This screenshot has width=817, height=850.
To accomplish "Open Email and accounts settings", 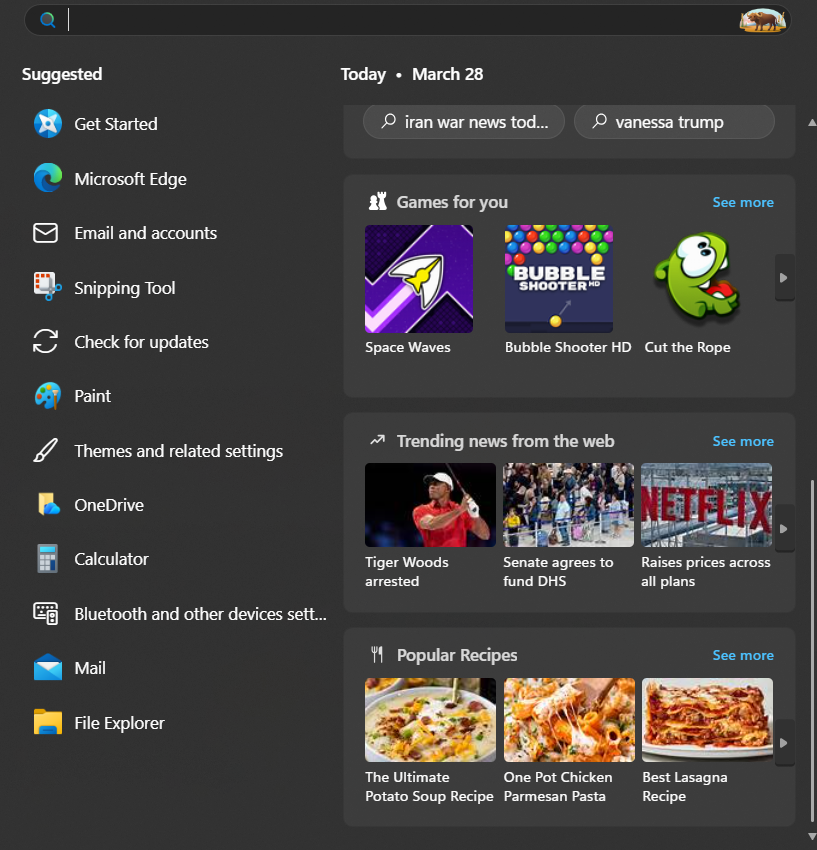I will click(145, 232).
